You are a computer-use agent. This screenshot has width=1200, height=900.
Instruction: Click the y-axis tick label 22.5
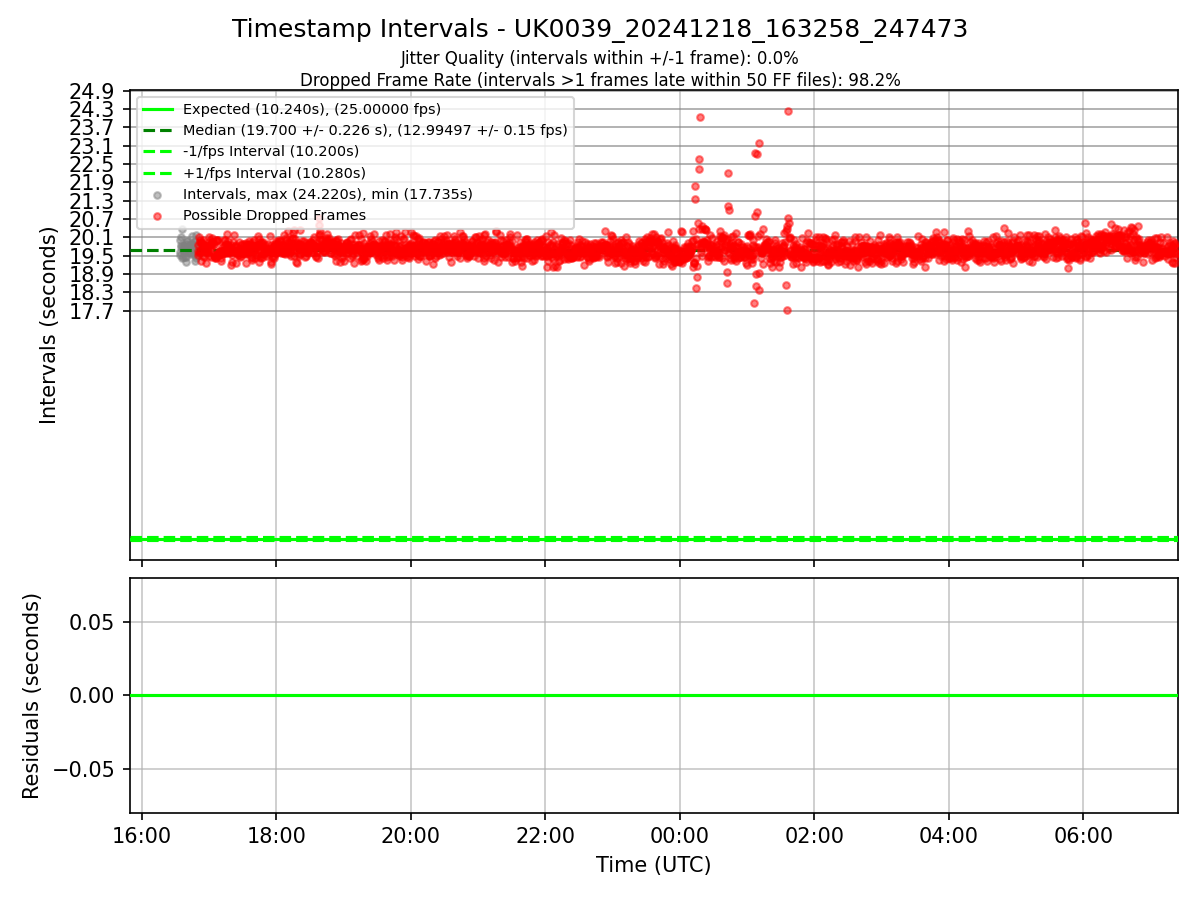[x=92, y=164]
